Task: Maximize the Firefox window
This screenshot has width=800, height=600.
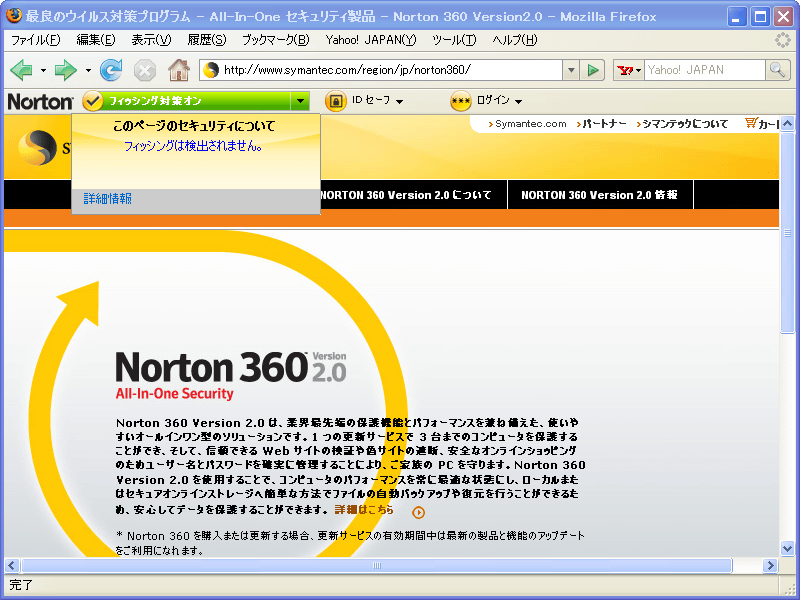Action: coord(760,17)
